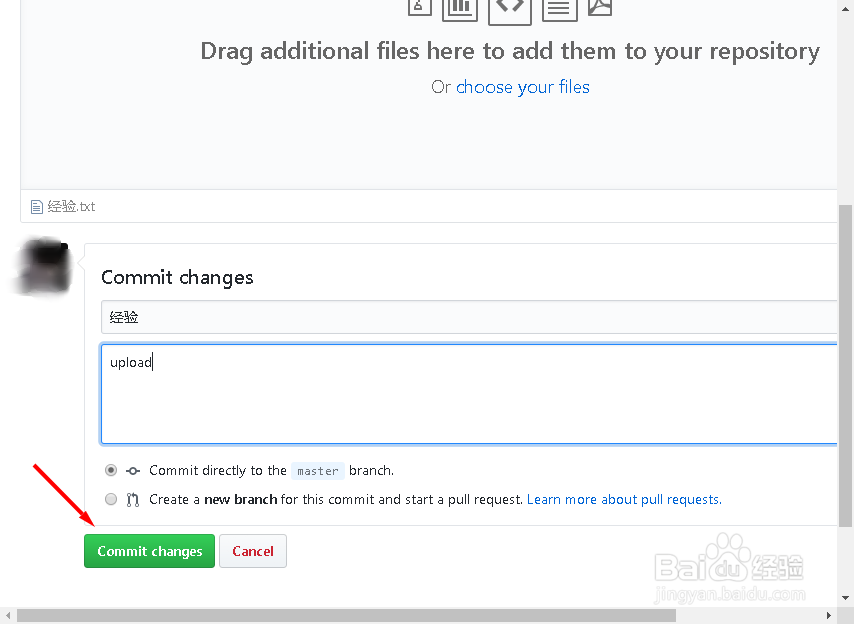
Task: Click the vertical scrollbar up arrow
Action: click(x=846, y=7)
